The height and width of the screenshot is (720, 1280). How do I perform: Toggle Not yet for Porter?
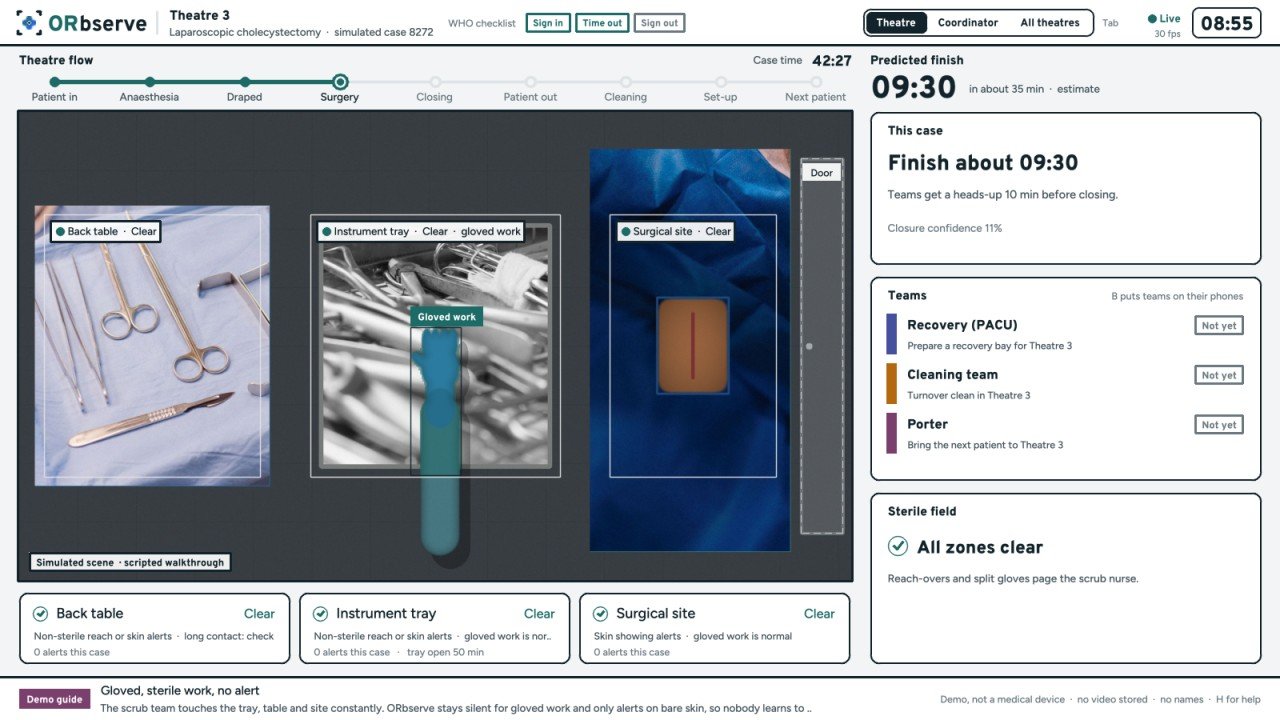click(x=1219, y=425)
